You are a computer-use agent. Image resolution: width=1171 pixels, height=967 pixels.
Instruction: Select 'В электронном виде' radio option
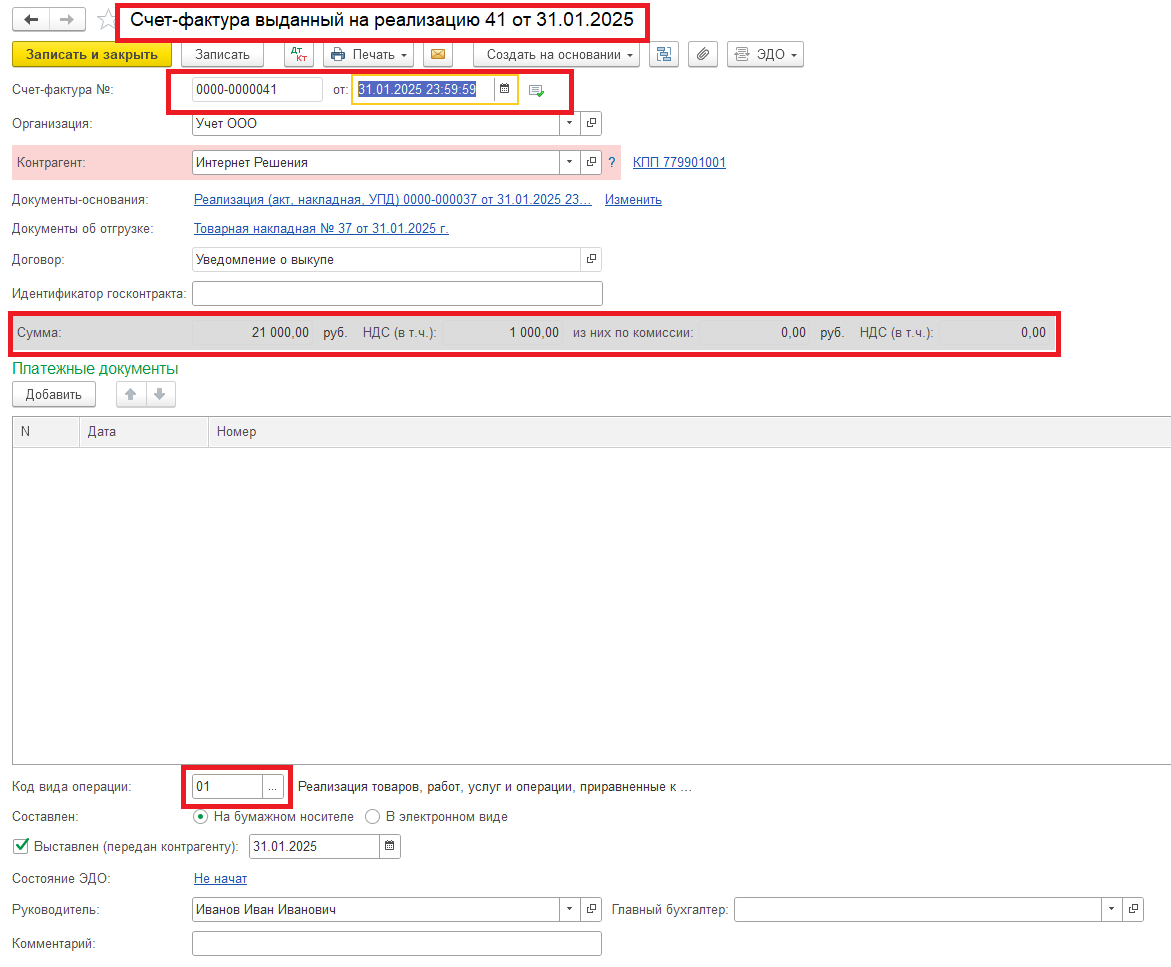[373, 817]
